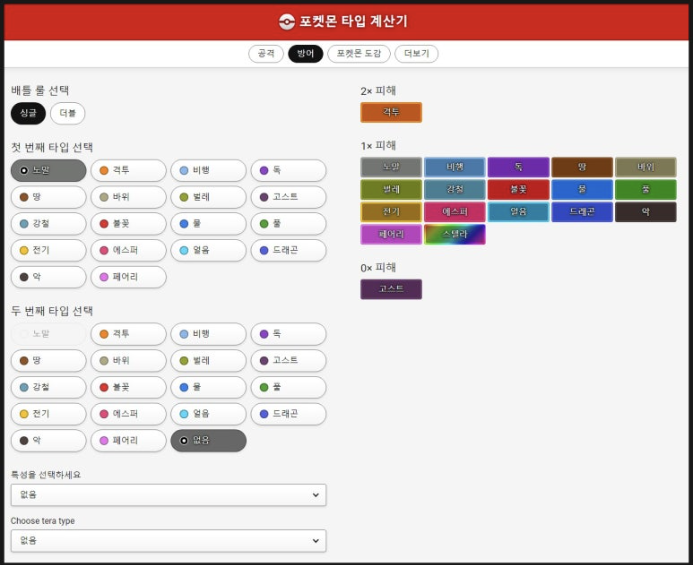Click 물 swatch in 1× 피해
This screenshot has width=693, height=565.
click(x=582, y=190)
